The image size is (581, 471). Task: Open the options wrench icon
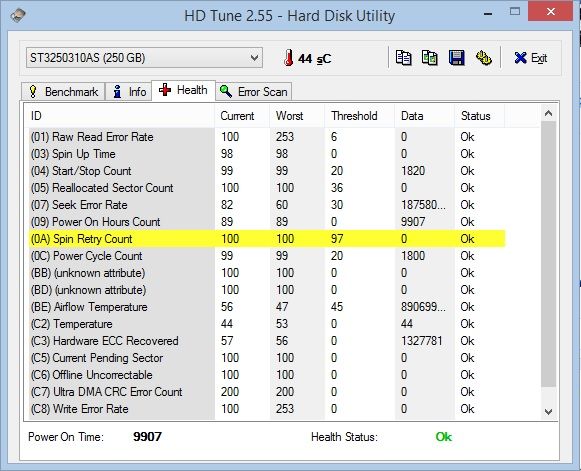(x=484, y=58)
